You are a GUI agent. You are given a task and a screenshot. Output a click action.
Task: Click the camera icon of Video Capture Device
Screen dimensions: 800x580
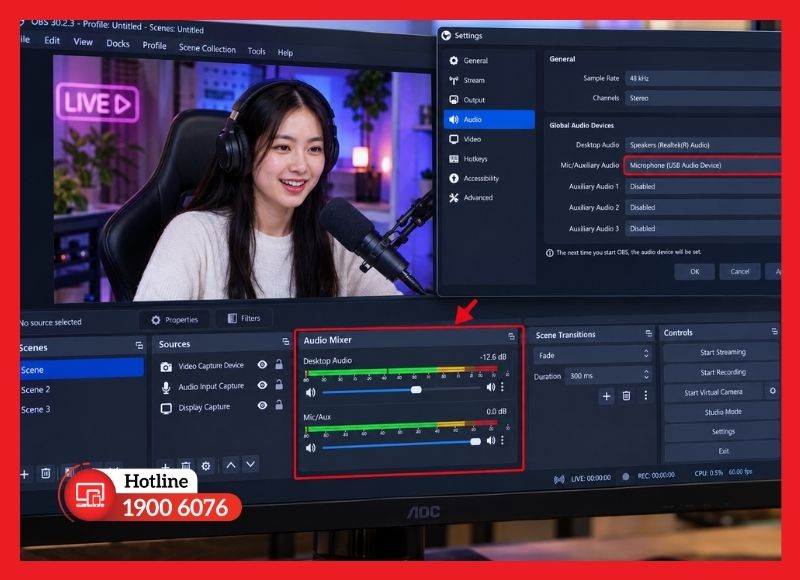(166, 367)
